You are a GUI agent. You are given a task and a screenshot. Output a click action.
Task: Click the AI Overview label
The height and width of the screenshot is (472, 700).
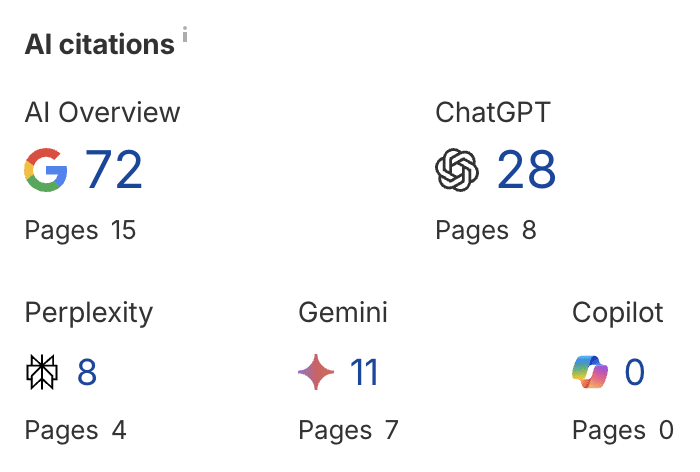coord(102,112)
